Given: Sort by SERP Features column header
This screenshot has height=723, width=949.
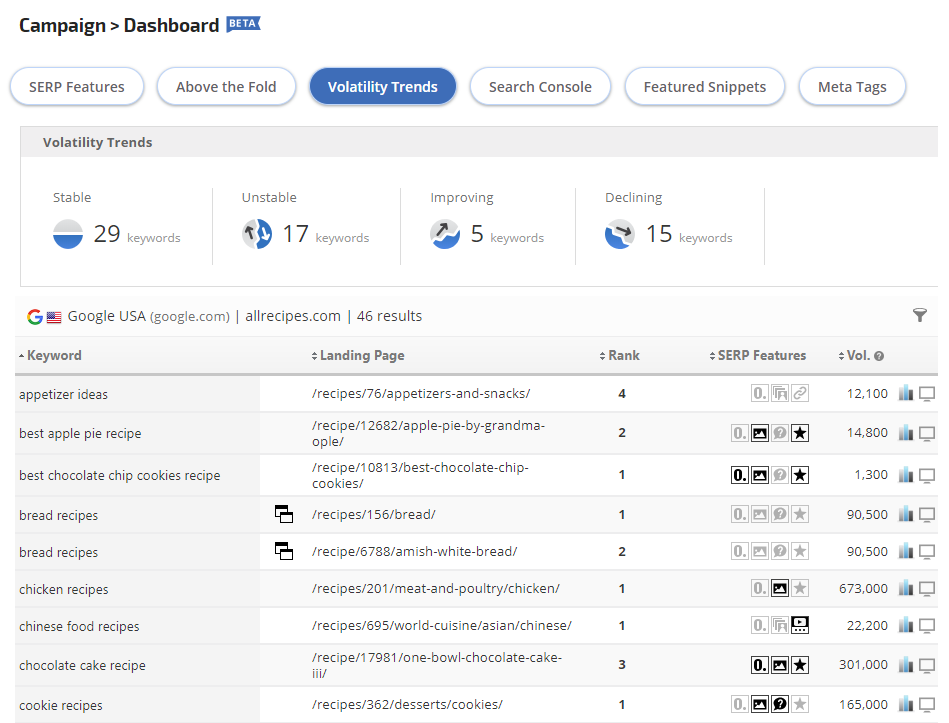Looking at the screenshot, I should [x=761, y=355].
